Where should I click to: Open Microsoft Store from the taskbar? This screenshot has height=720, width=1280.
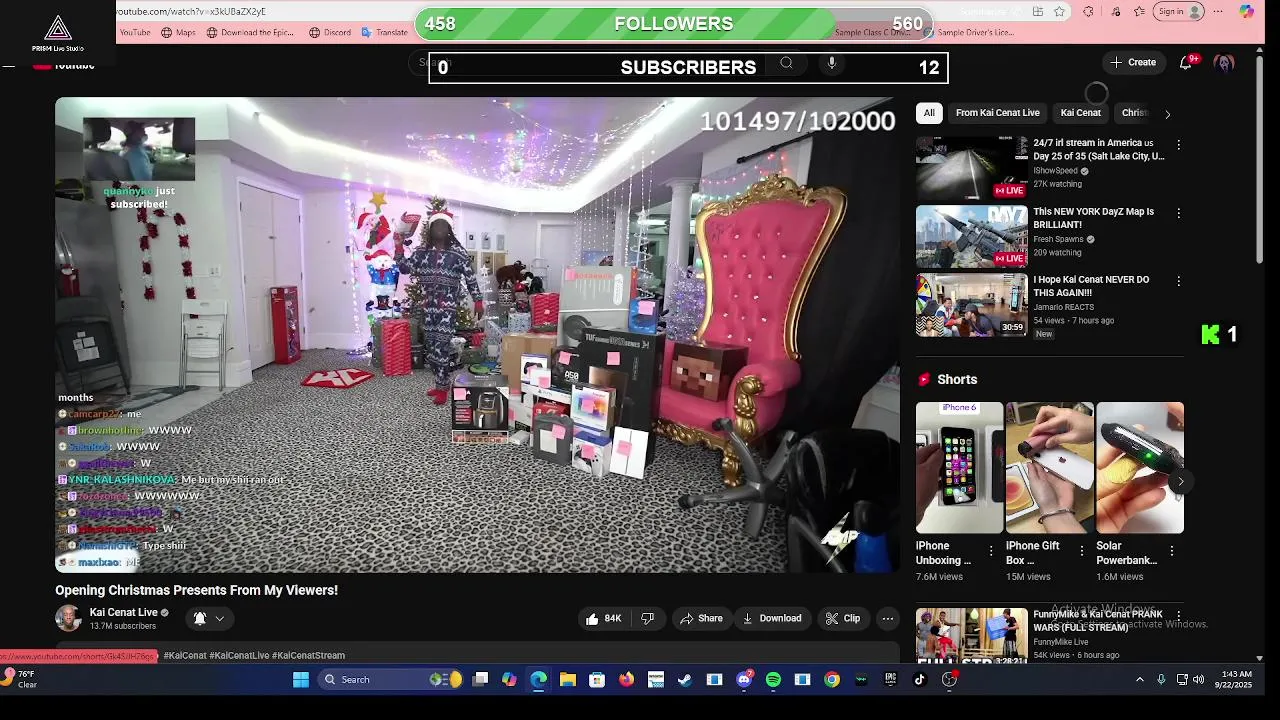(x=597, y=679)
